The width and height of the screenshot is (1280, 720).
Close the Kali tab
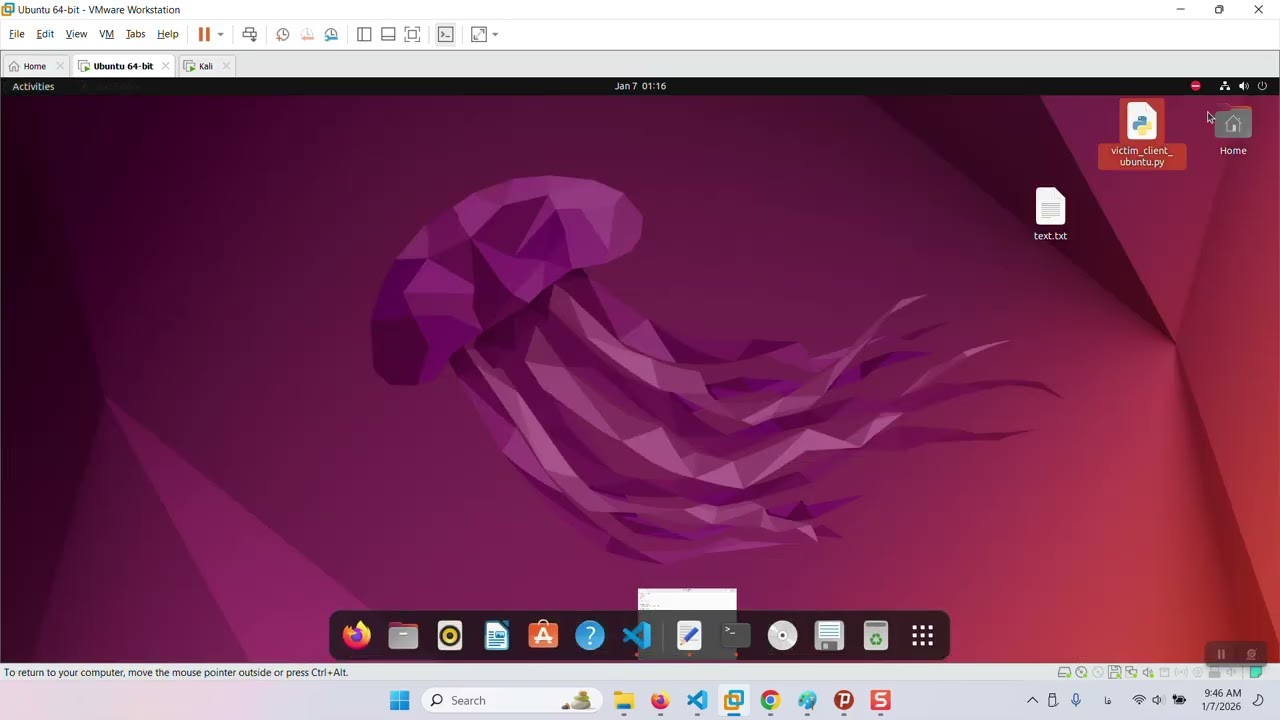(x=226, y=66)
